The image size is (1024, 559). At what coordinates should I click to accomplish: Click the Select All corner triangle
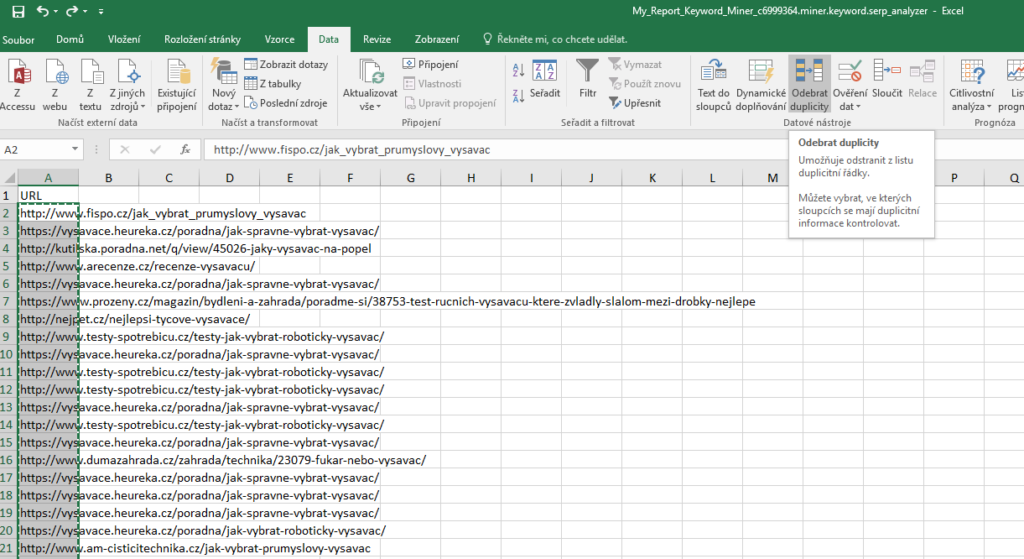[9, 178]
